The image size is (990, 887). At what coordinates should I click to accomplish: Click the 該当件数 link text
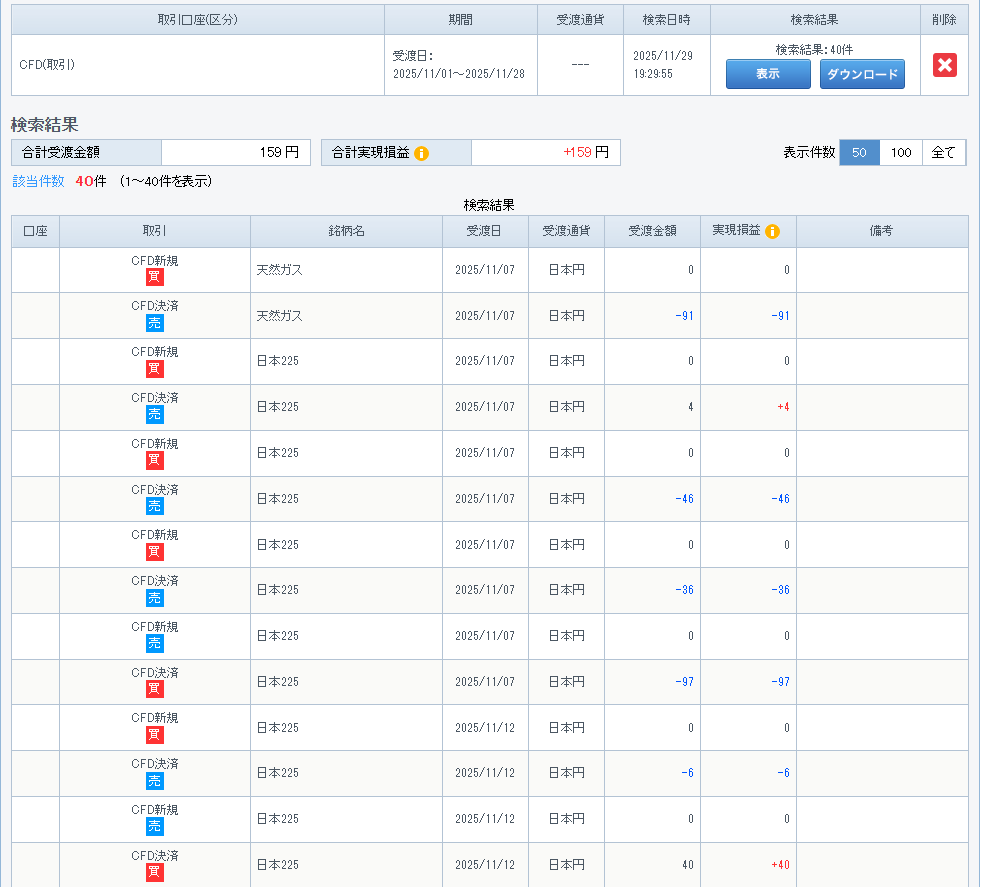click(x=38, y=181)
